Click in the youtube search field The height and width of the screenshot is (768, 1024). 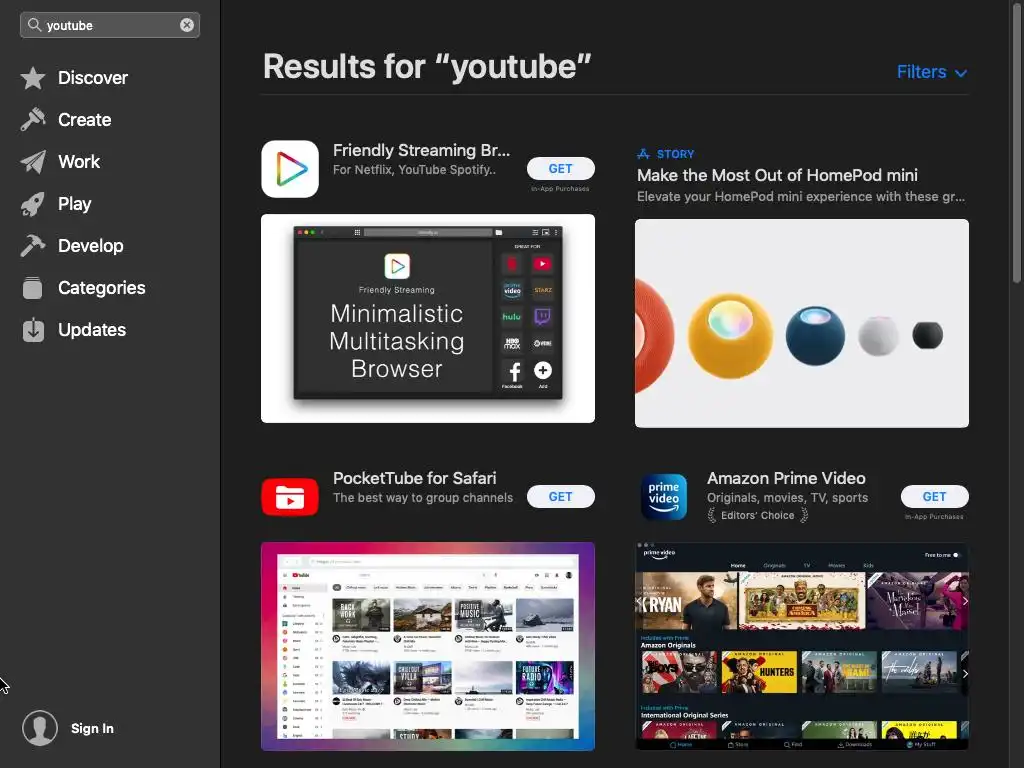pyautogui.click(x=110, y=25)
